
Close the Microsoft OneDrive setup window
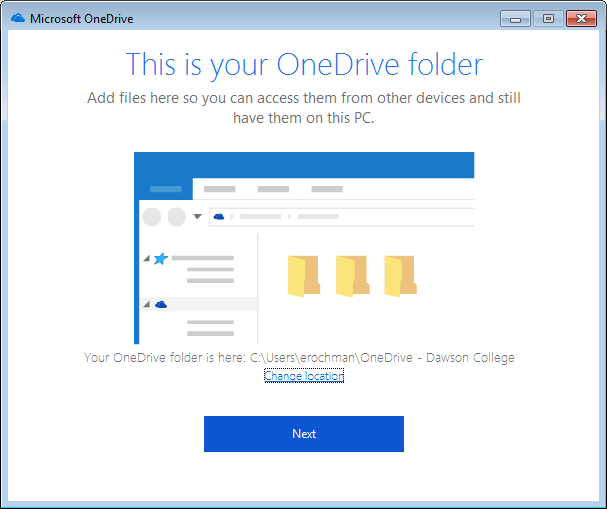coord(581,19)
